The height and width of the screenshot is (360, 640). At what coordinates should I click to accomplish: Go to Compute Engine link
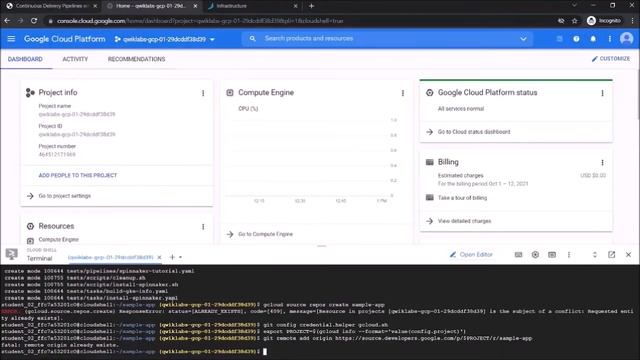point(265,234)
